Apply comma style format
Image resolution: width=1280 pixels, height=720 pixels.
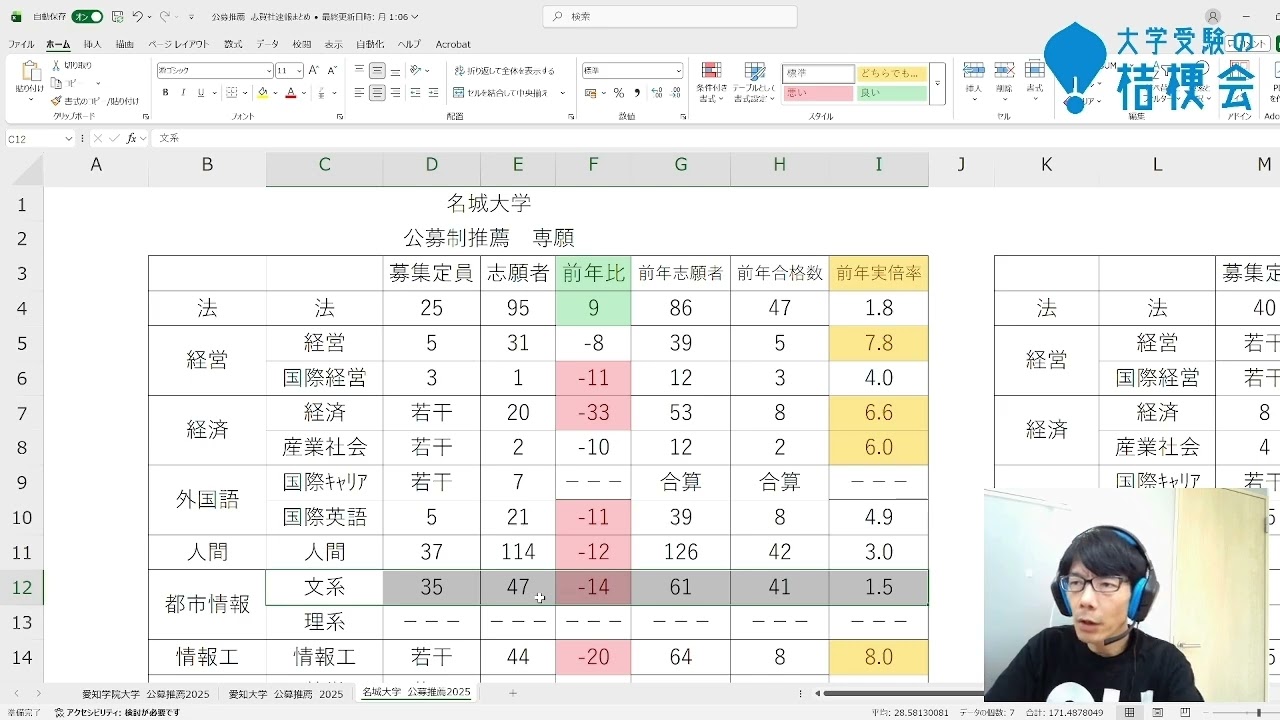tap(636, 93)
